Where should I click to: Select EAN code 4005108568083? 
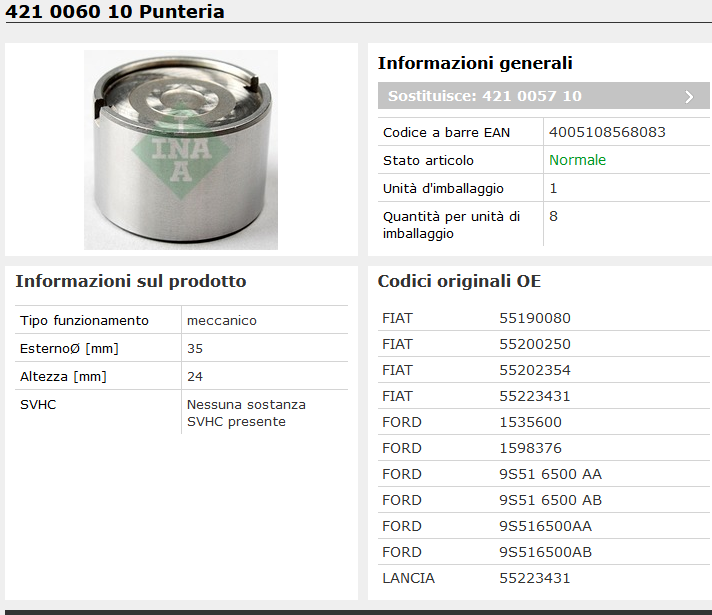point(607,132)
